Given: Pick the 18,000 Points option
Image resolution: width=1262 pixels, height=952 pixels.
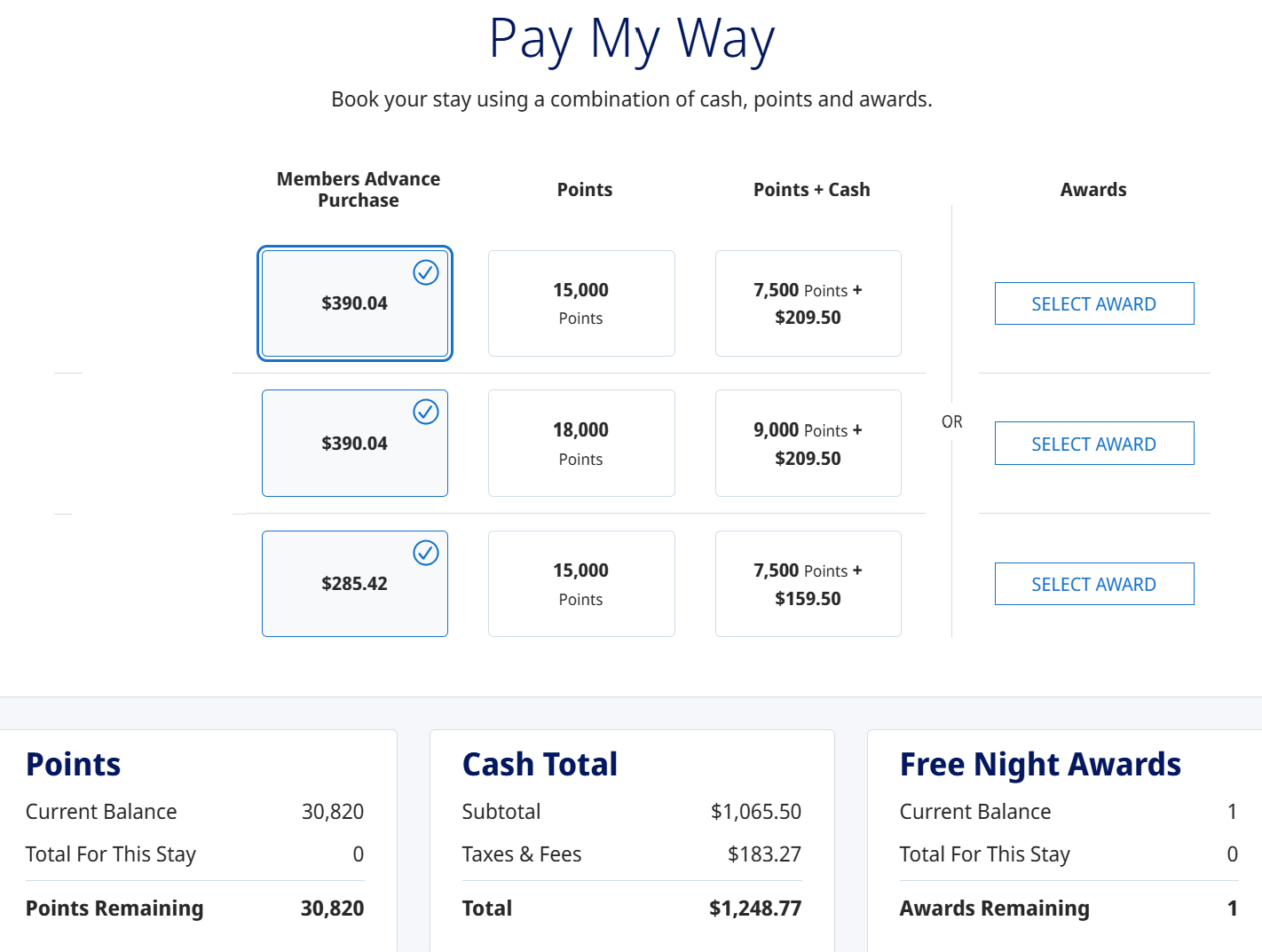Looking at the screenshot, I should click(x=581, y=443).
